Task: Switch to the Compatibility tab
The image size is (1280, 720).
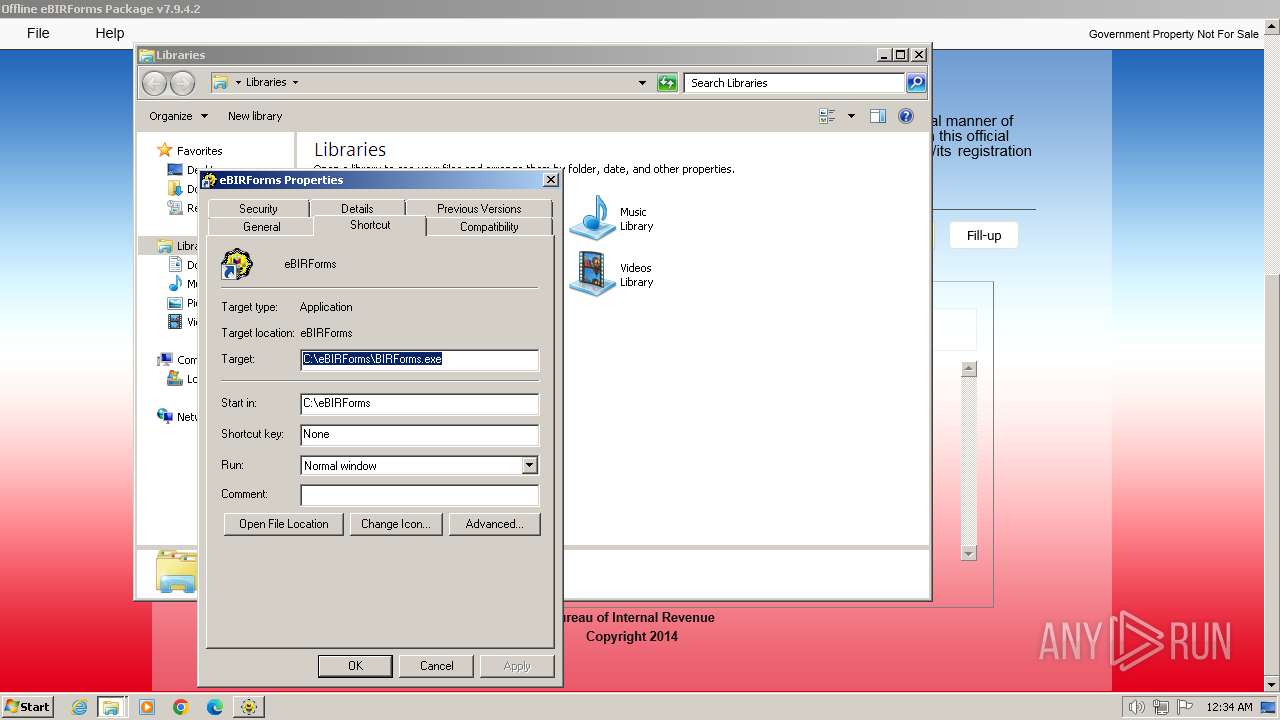Action: click(x=489, y=227)
